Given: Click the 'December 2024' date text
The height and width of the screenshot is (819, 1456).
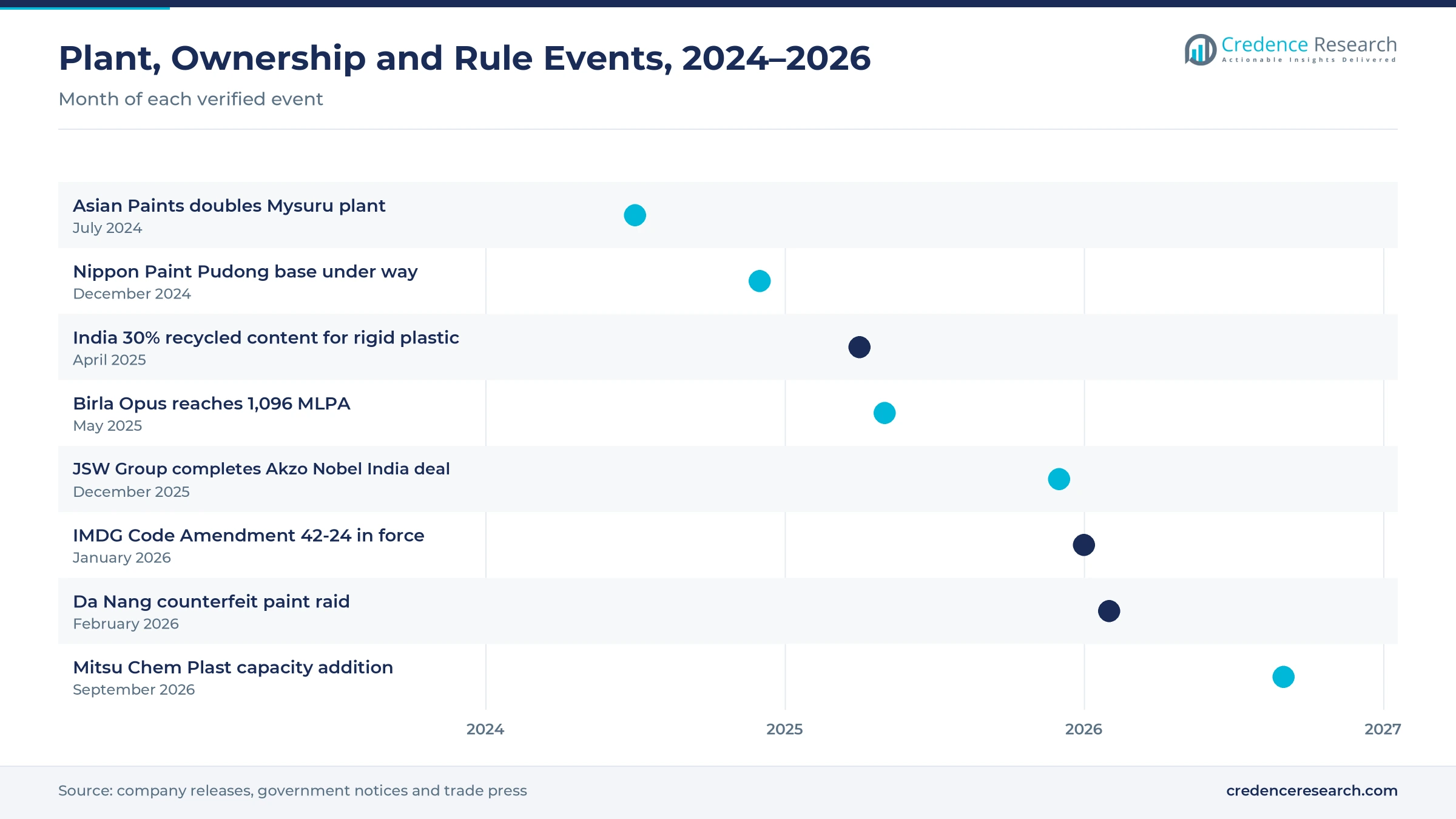Looking at the screenshot, I should coord(132,294).
